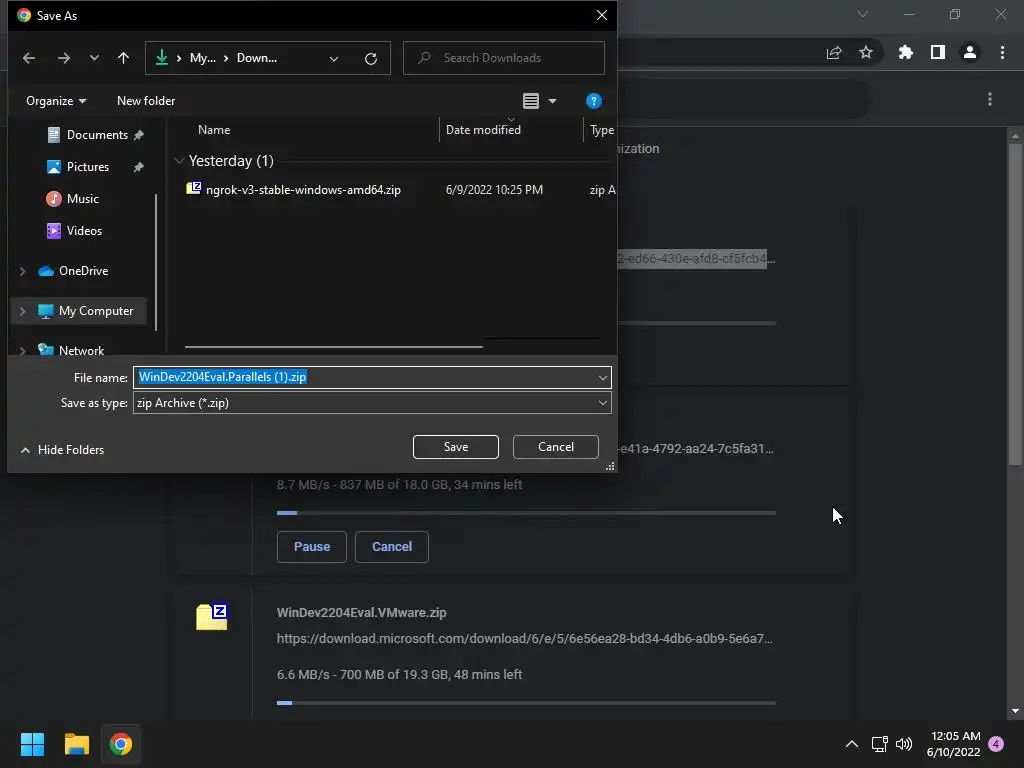This screenshot has height=768, width=1024.
Task: Click the Save button
Action: point(456,447)
